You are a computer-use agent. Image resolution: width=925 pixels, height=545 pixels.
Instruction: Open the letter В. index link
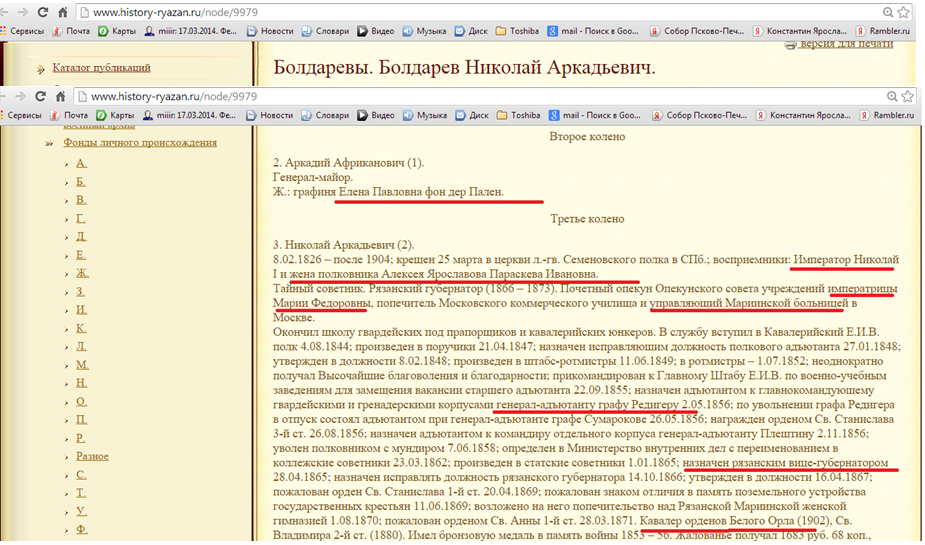[81, 200]
